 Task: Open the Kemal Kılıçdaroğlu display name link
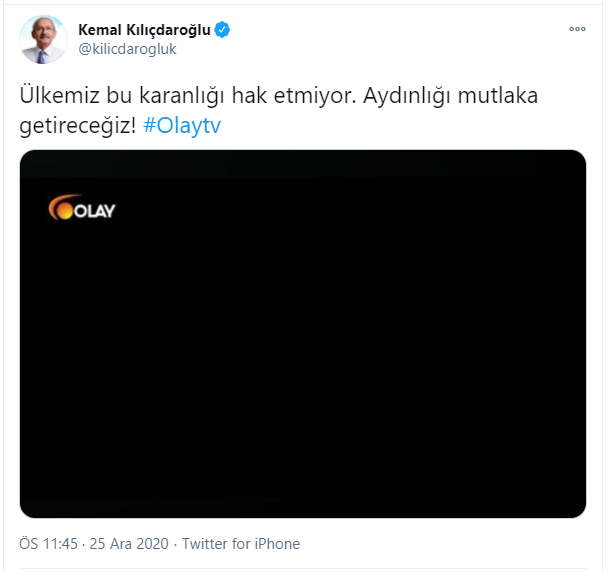point(144,30)
